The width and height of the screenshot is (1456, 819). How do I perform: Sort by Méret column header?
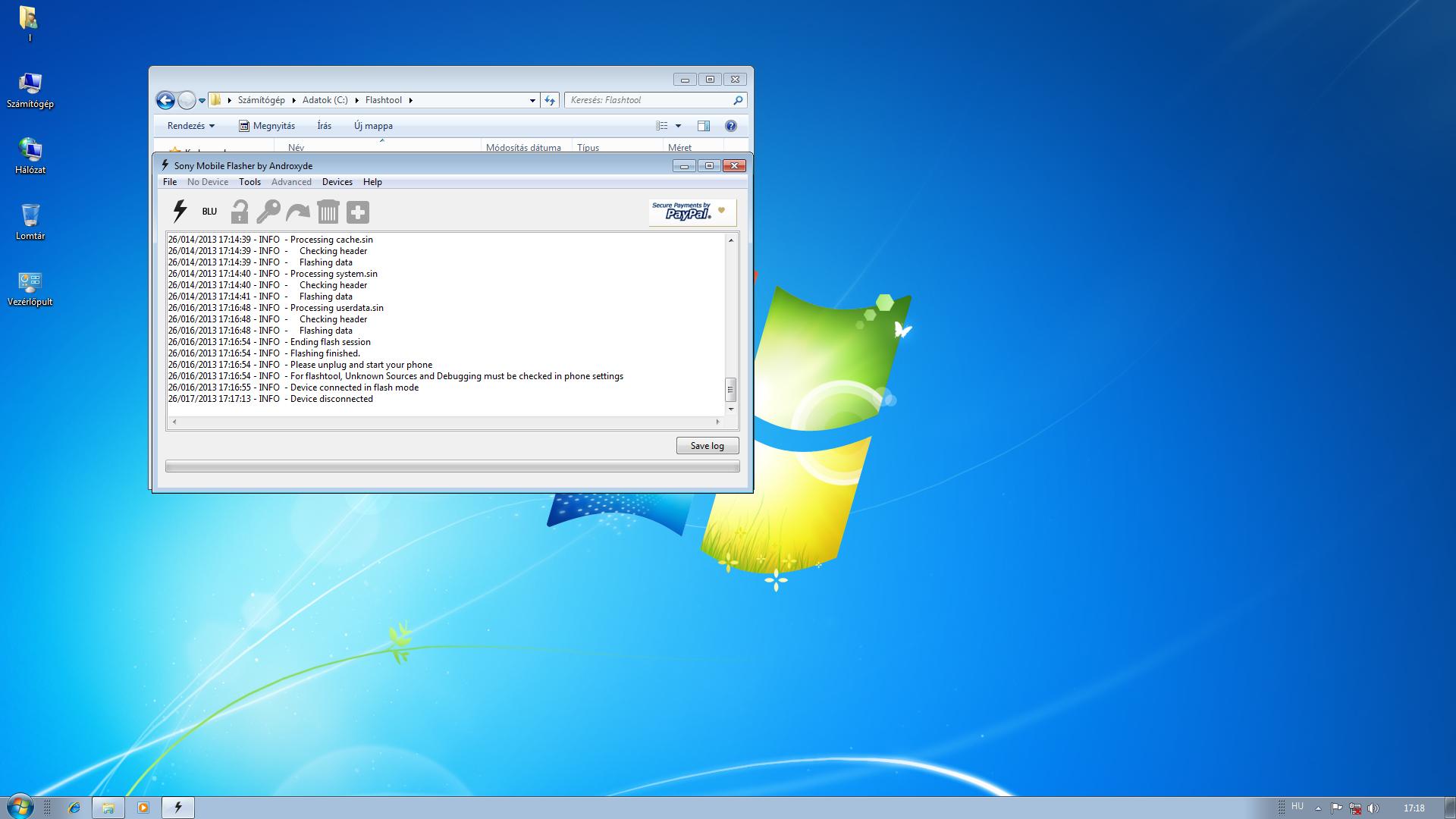(679, 148)
